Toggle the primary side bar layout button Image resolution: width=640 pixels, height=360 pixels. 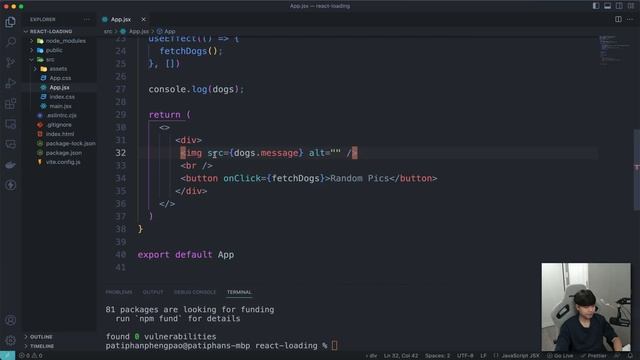tap(596, 6)
